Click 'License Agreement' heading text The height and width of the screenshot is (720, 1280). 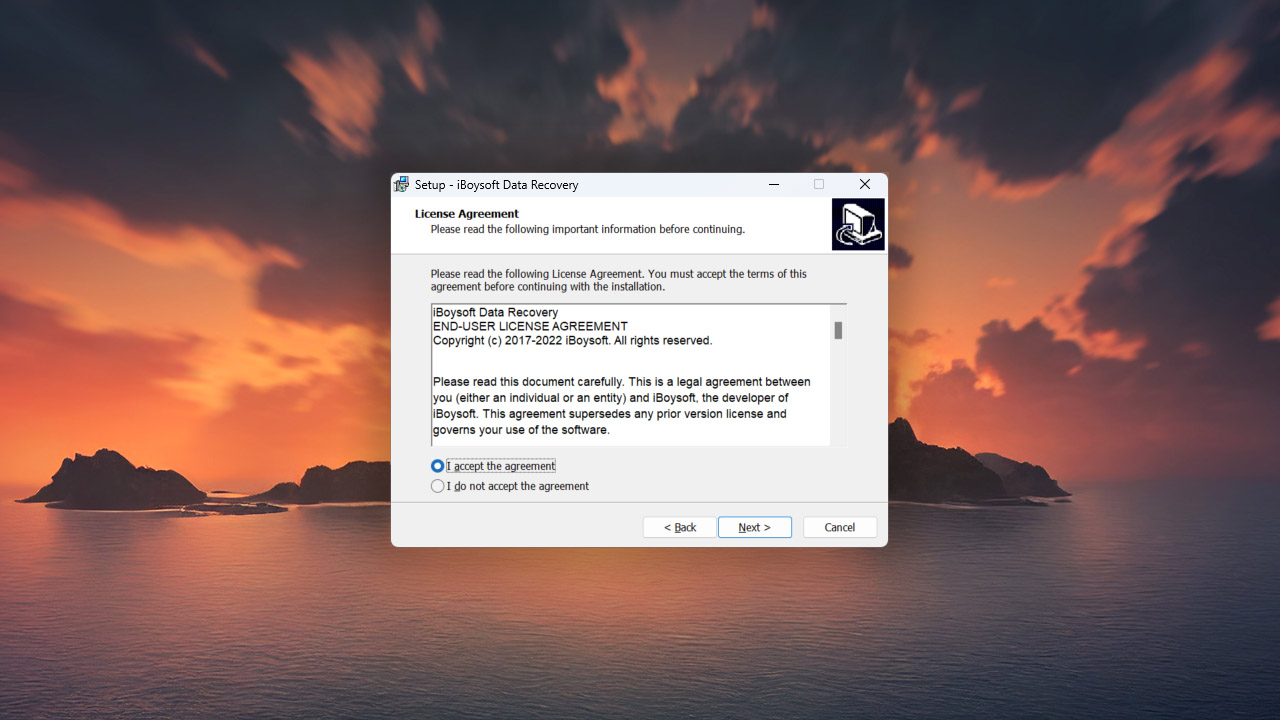(467, 214)
